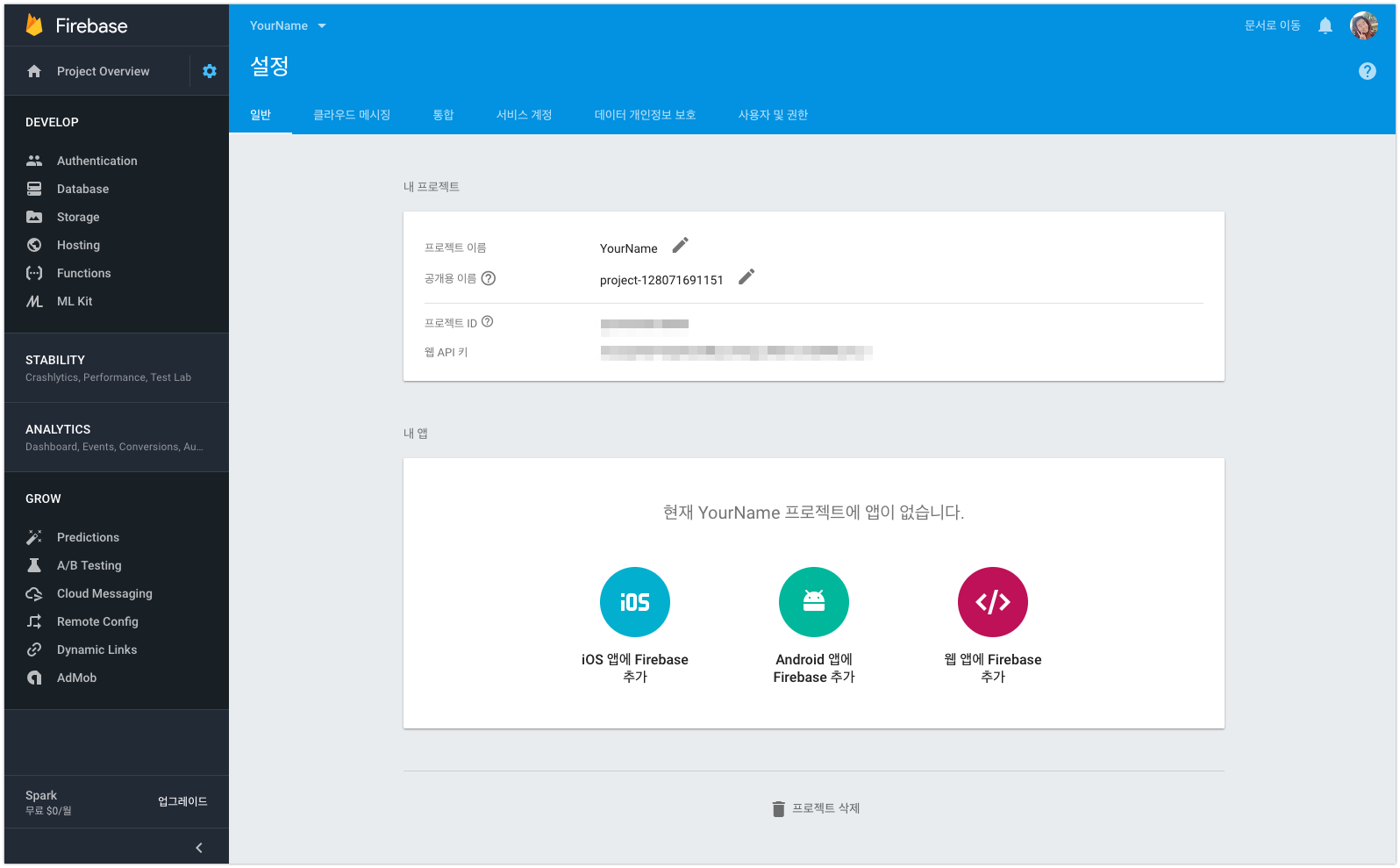Click the 업그레이드 button
Image resolution: width=1400 pixels, height=868 pixels.
tap(182, 801)
